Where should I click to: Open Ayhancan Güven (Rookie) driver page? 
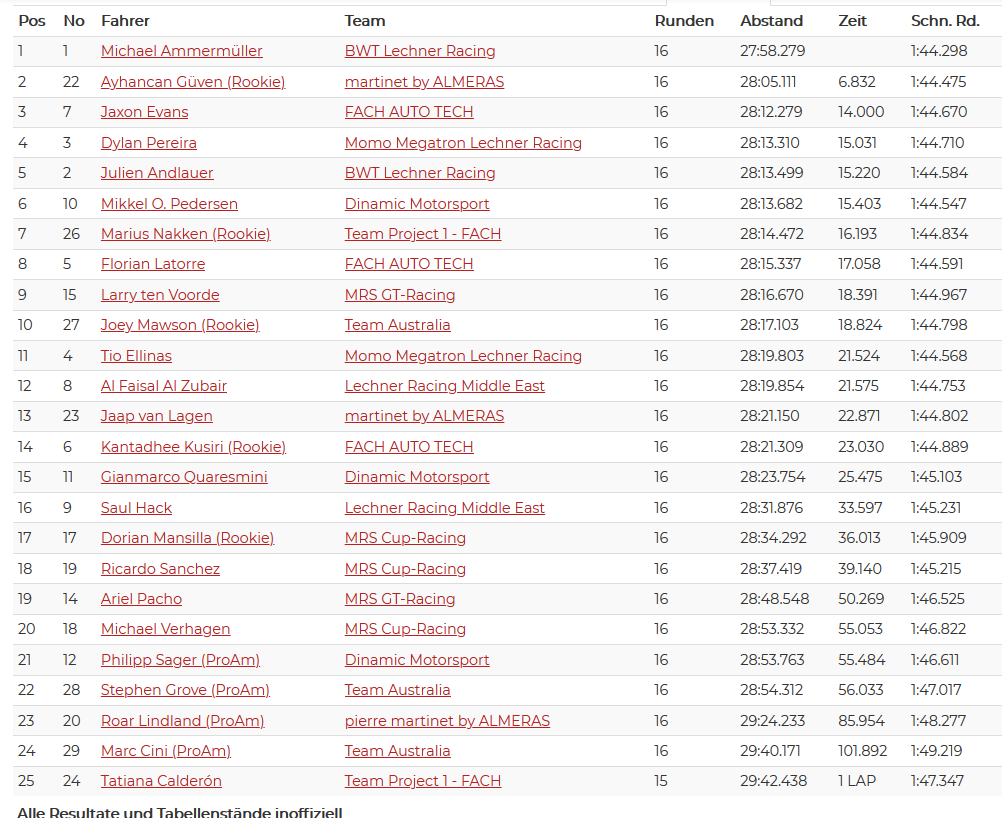pos(193,82)
